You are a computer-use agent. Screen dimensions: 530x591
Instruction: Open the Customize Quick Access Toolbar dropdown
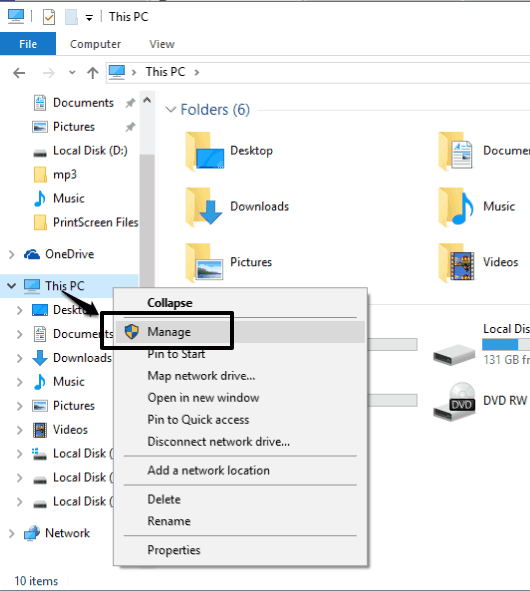coord(89,17)
